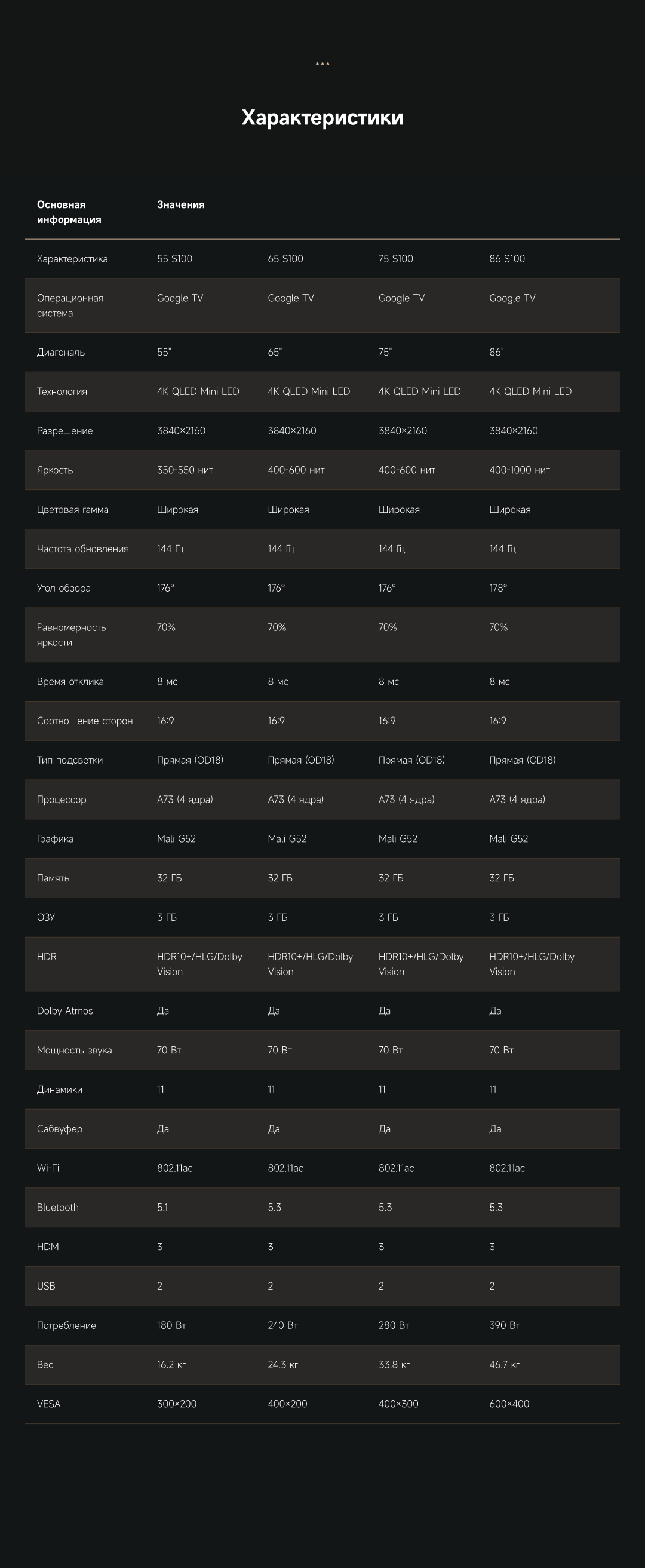
Task: Click the 86 S100 model name
Action: pos(507,259)
